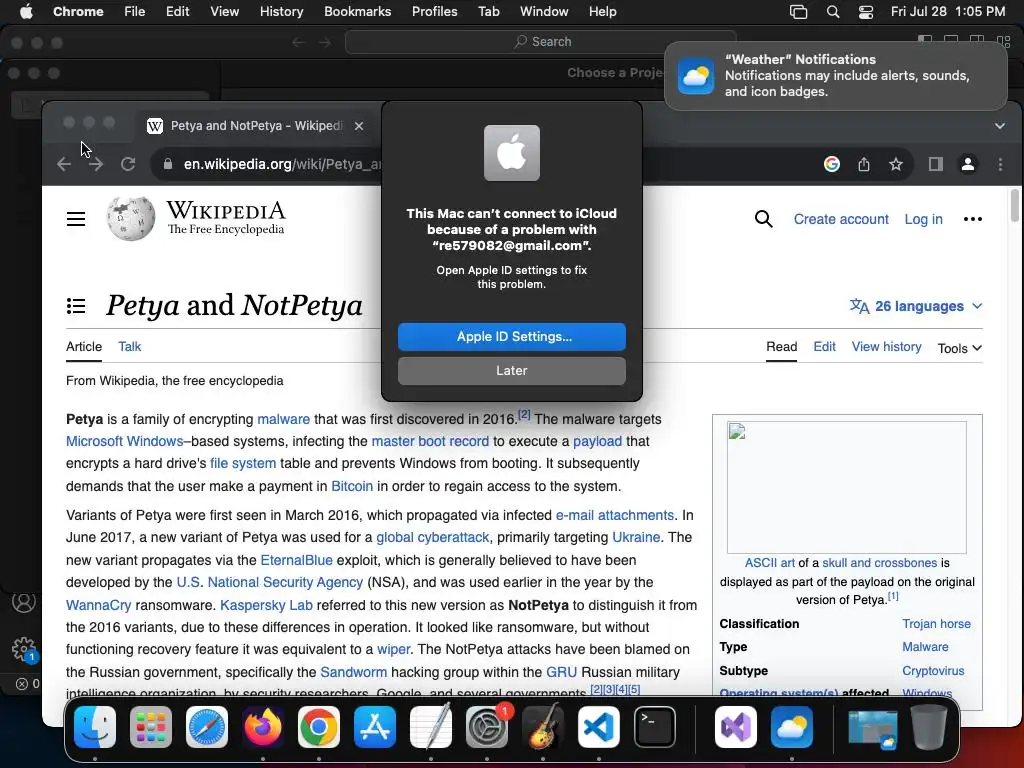Open Launchpad from the dock
The height and width of the screenshot is (768, 1024).
coord(151,727)
